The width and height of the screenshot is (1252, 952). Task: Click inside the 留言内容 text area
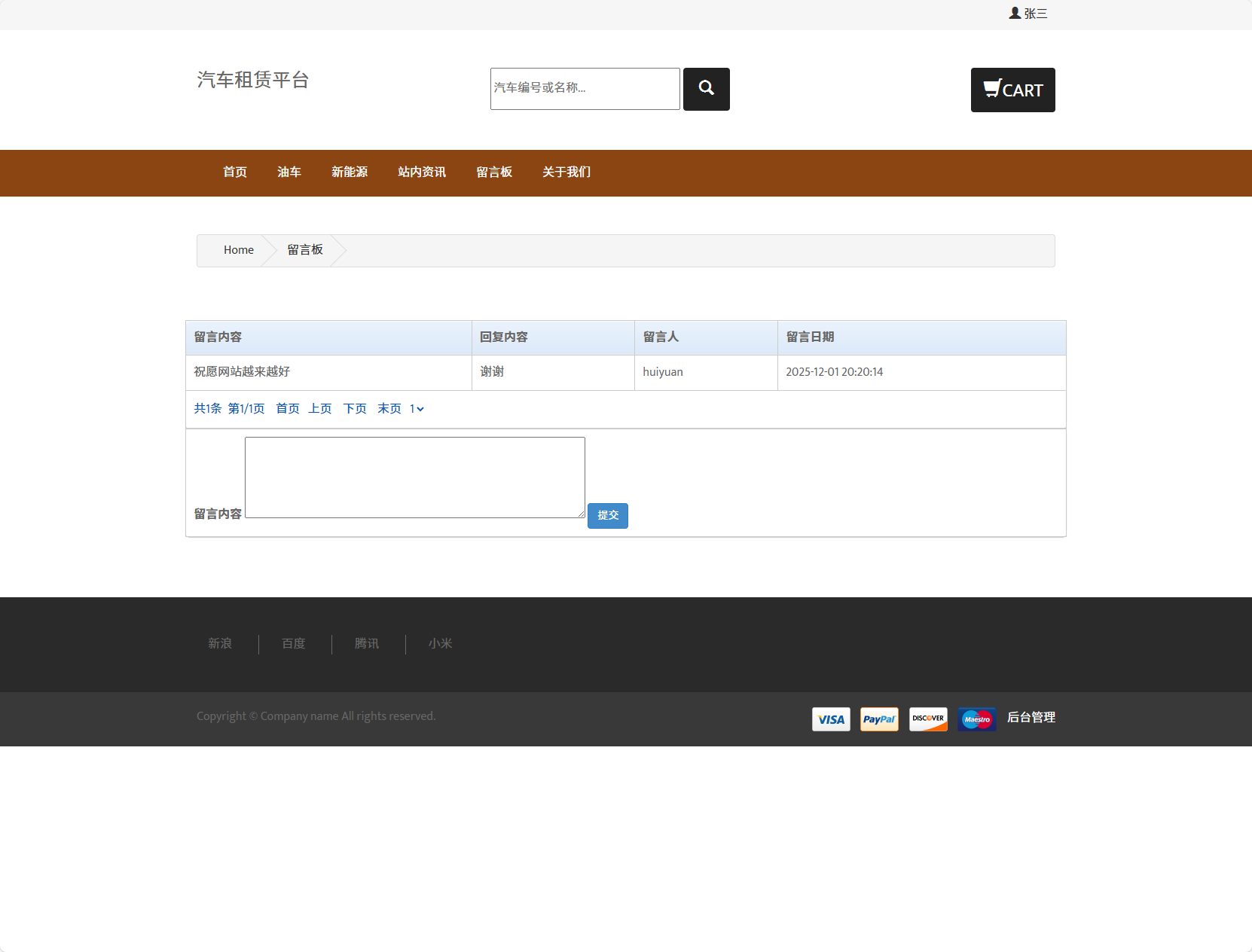point(414,477)
